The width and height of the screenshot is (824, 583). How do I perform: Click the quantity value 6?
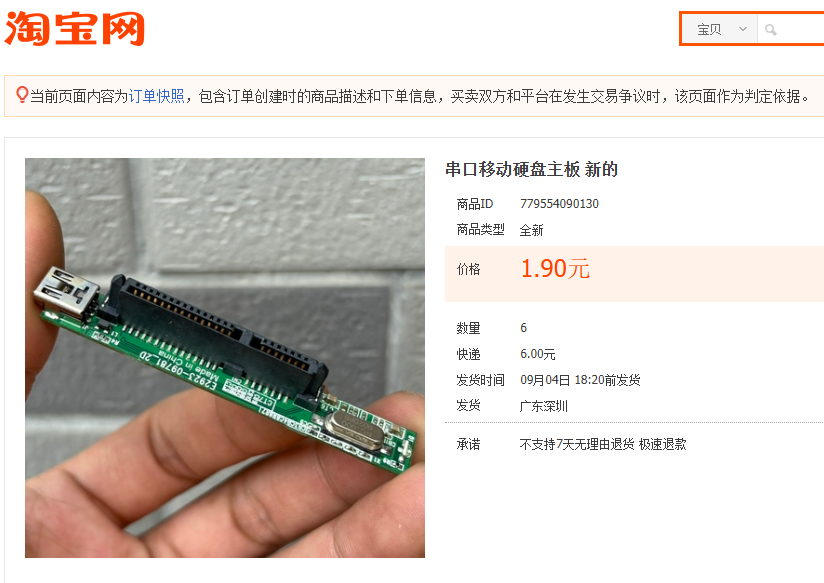click(x=523, y=328)
